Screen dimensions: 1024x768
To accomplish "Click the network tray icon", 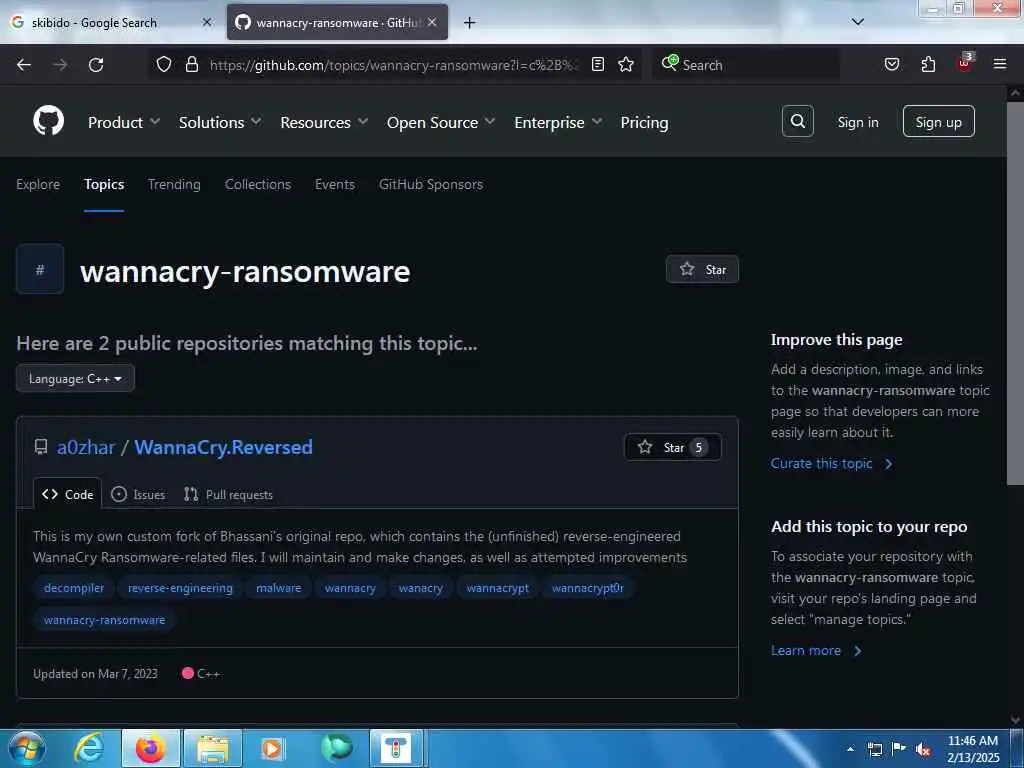I will pyautogui.click(x=874, y=750).
